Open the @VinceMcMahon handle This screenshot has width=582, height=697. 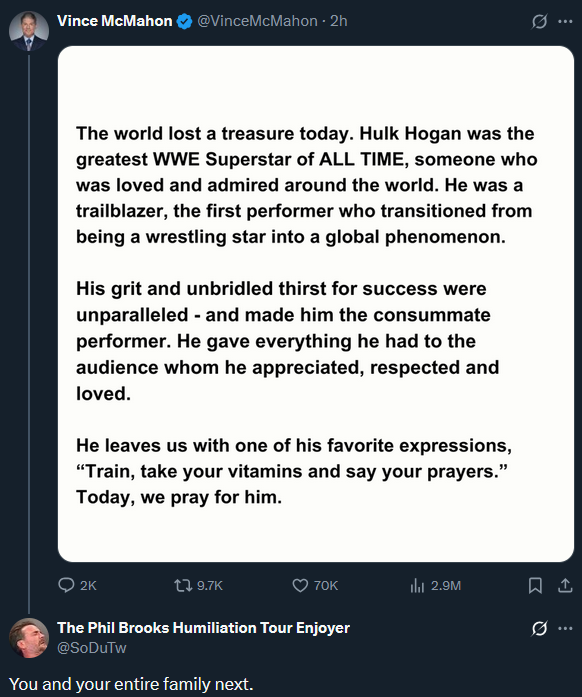coord(257,21)
